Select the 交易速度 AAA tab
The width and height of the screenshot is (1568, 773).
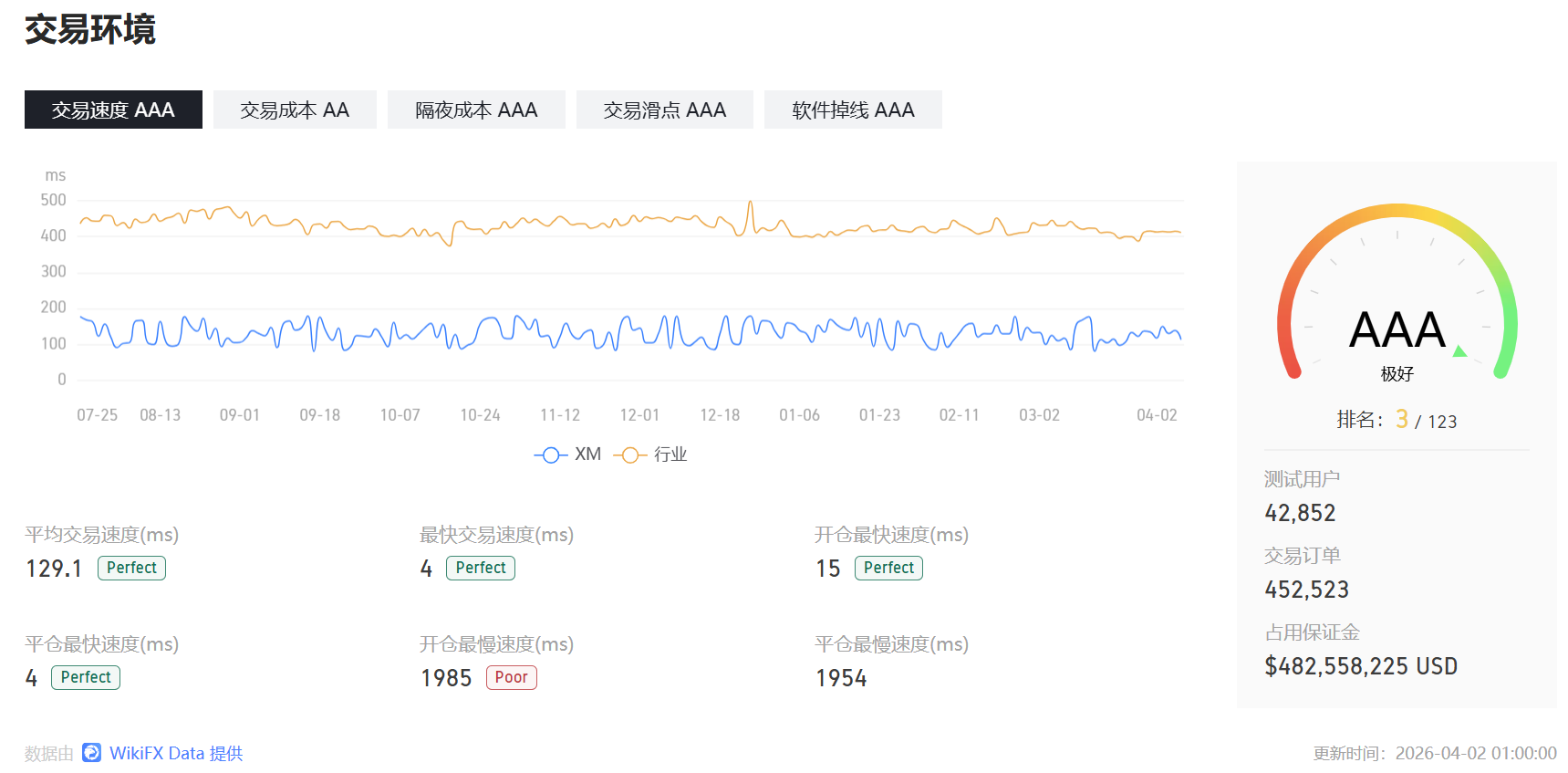[113, 110]
